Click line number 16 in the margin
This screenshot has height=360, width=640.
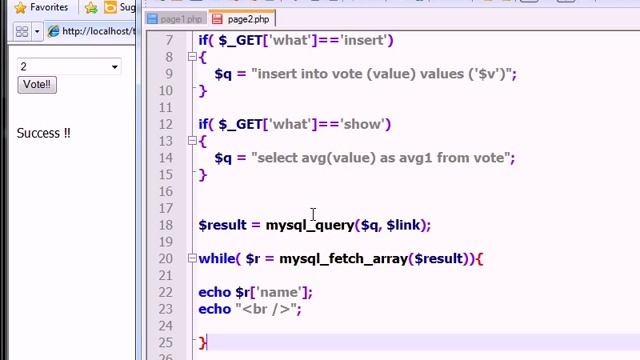pyautogui.click(x=166, y=191)
